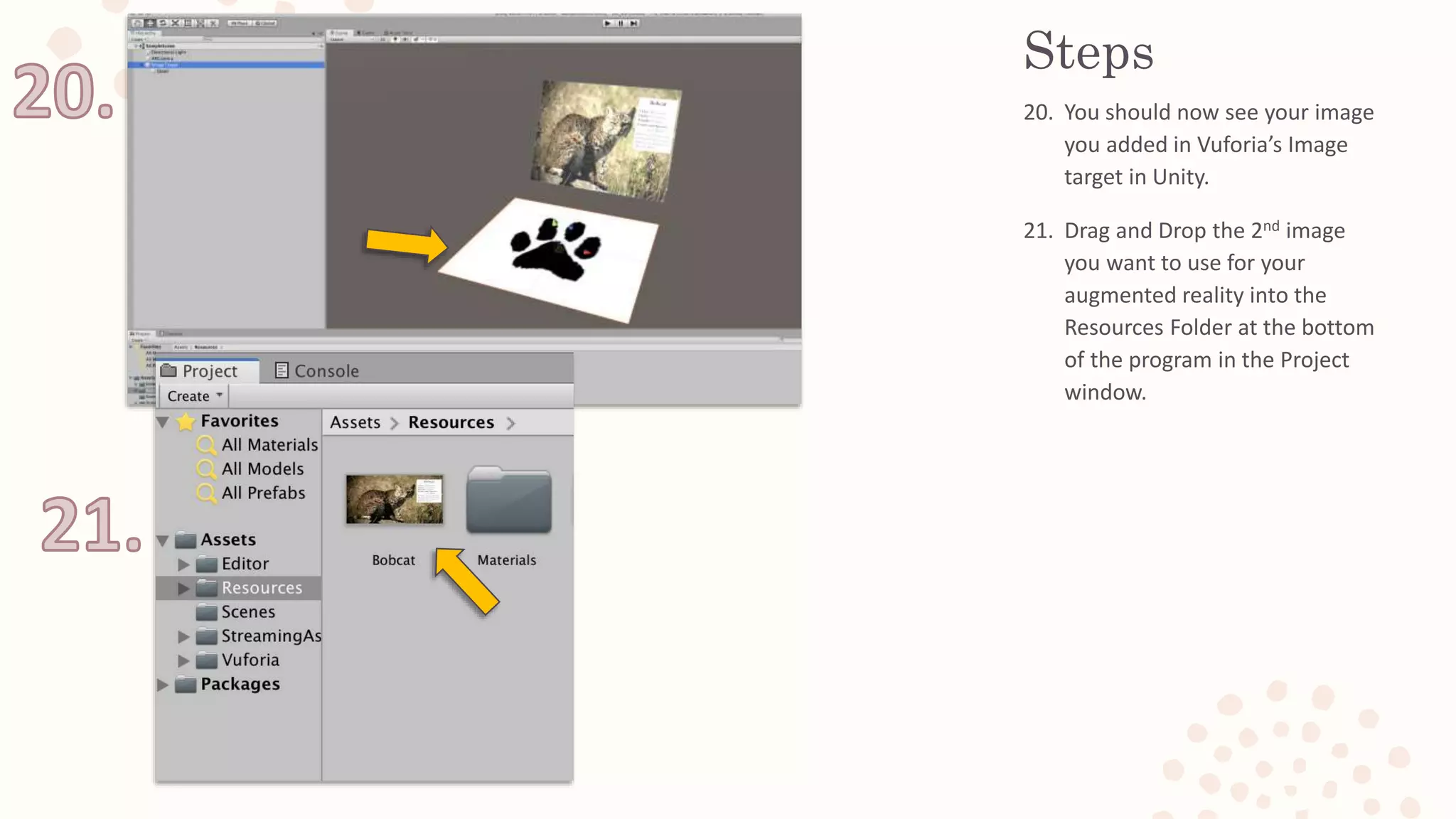Switch to the Project tab
The height and width of the screenshot is (819, 1456).
[x=208, y=371]
